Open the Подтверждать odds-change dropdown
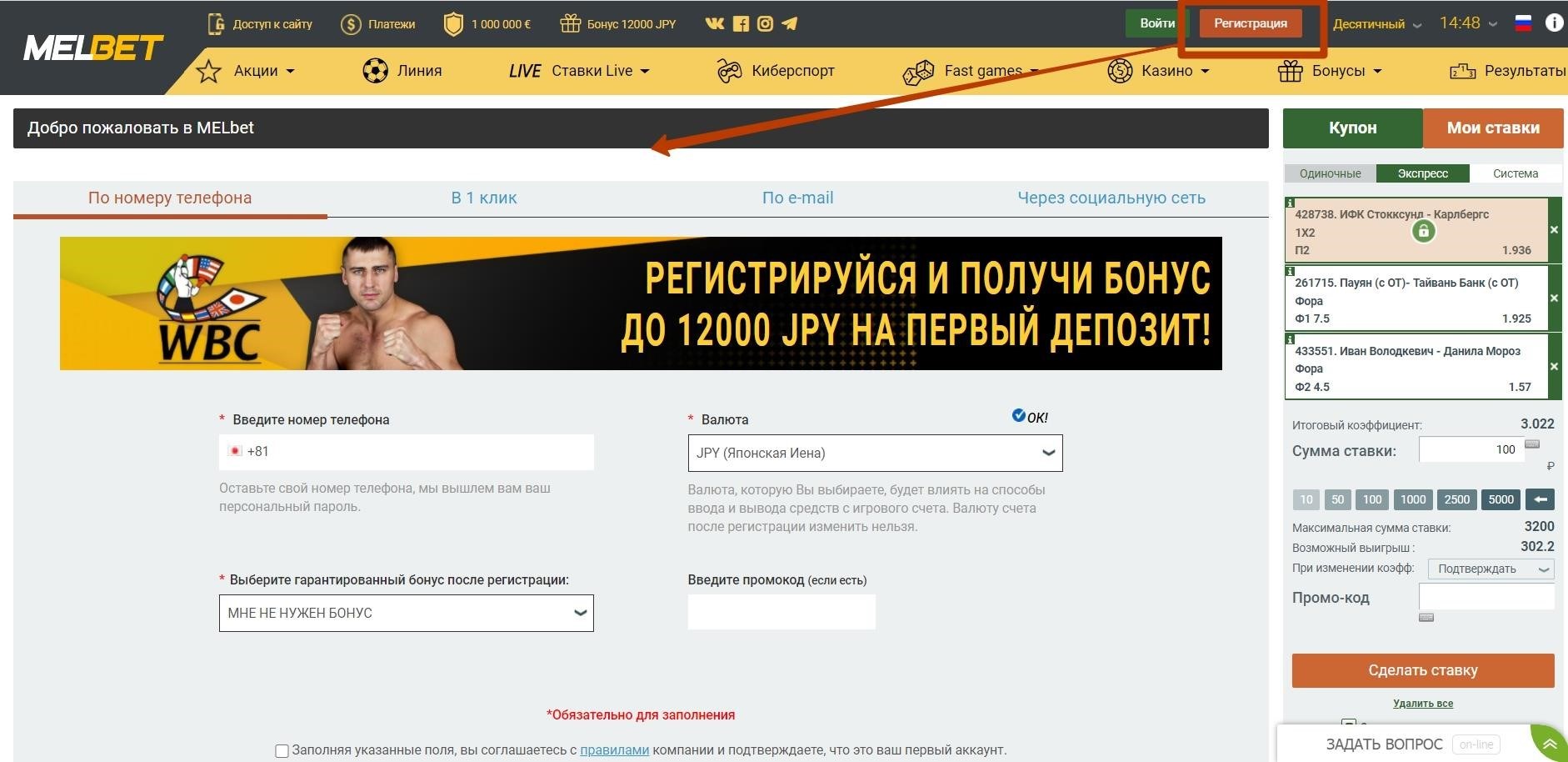Screen dimensions: 1568x762 (1491, 569)
